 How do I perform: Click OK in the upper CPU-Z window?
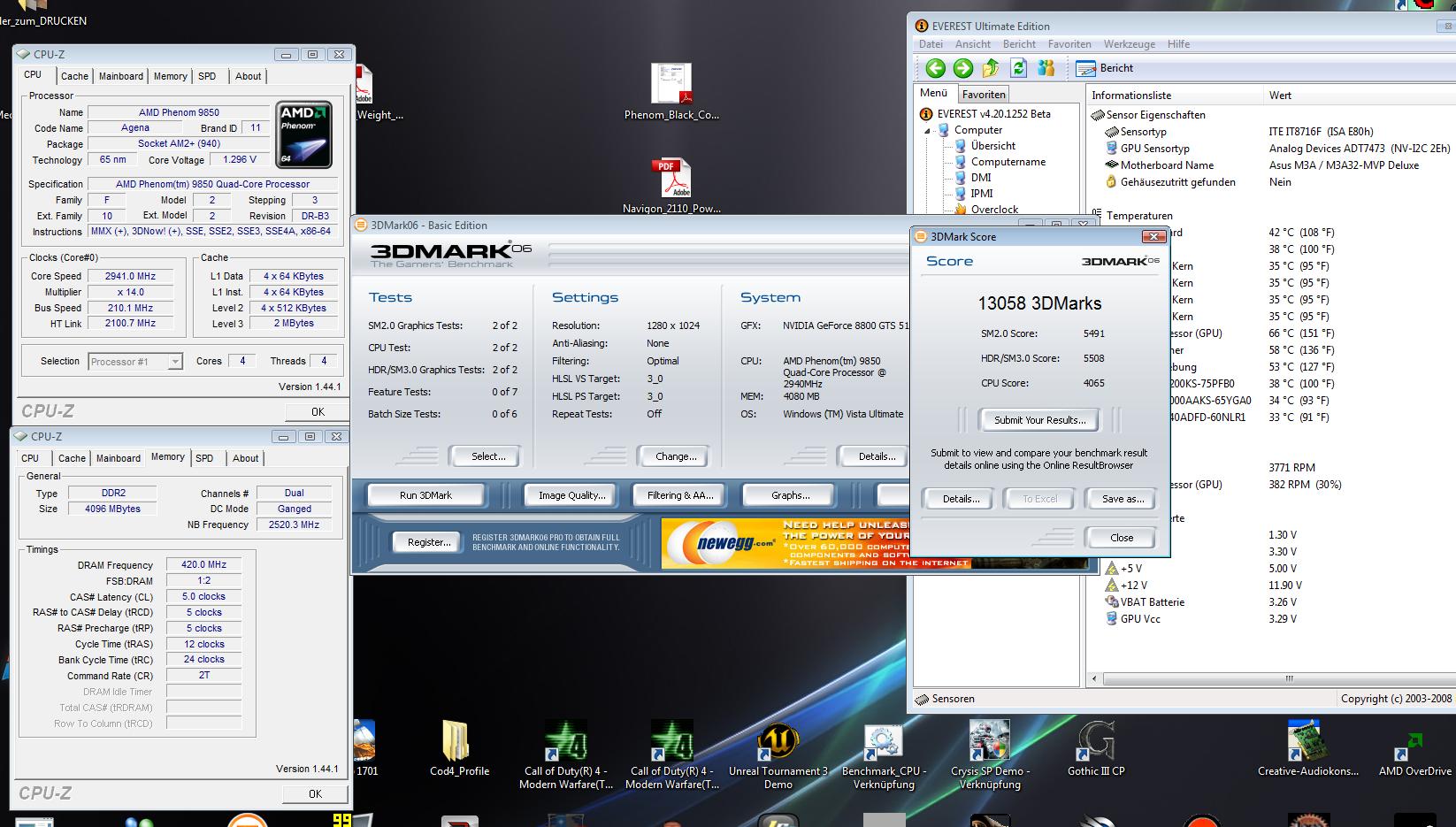pyautogui.click(x=318, y=412)
